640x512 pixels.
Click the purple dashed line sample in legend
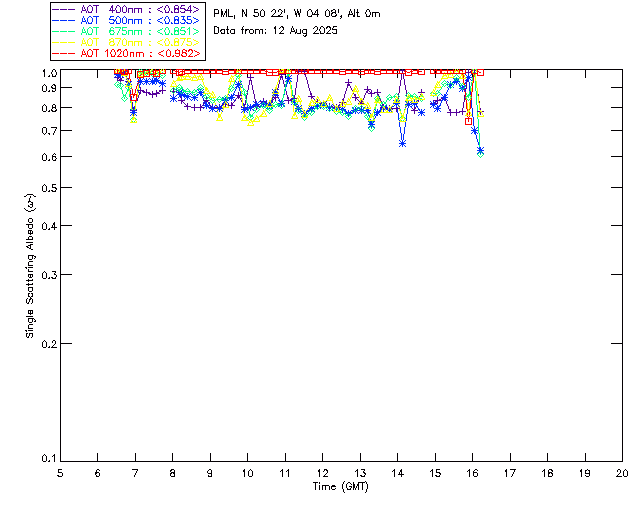tap(64, 9)
